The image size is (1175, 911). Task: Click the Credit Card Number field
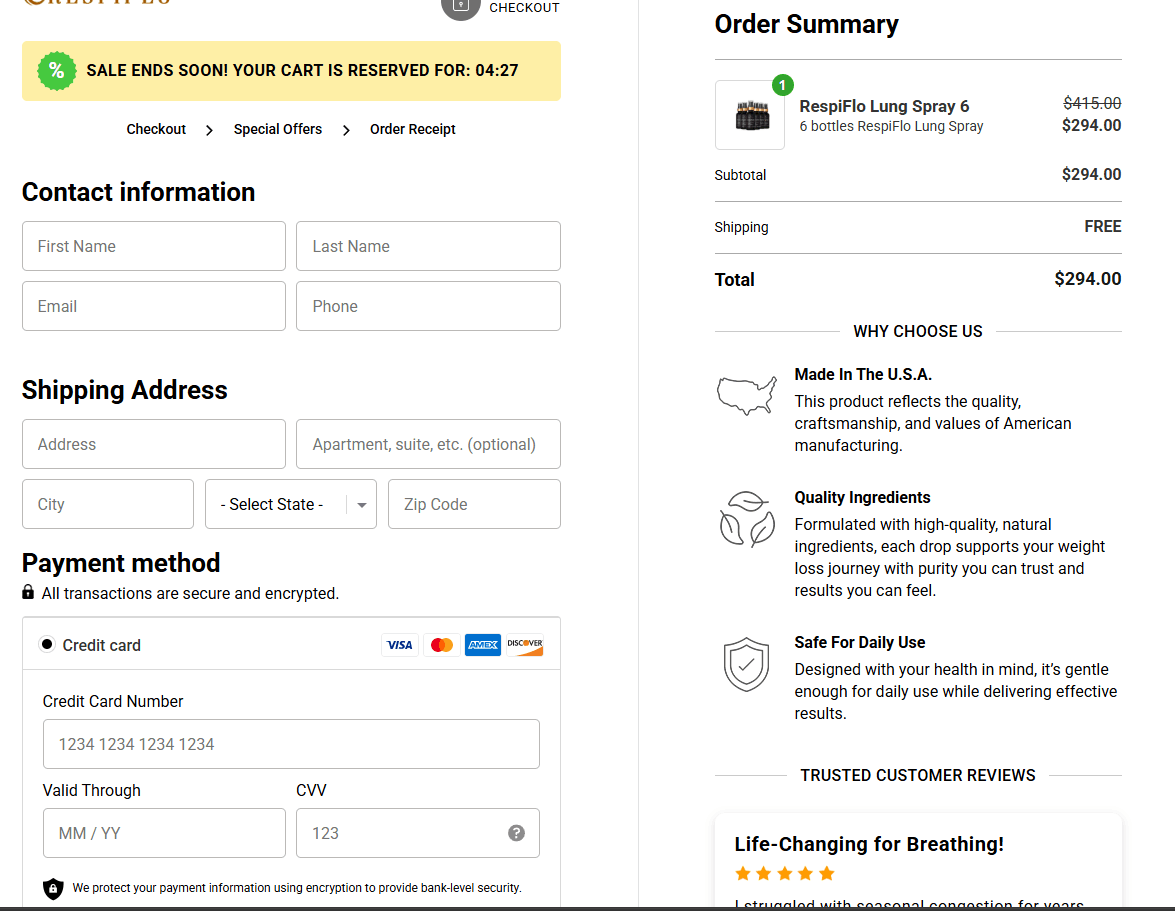coord(291,744)
